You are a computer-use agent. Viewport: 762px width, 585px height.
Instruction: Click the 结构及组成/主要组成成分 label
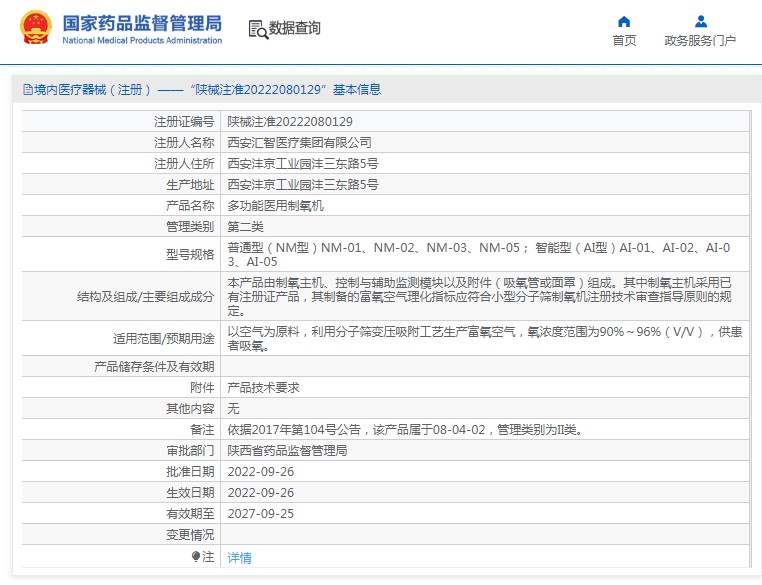(145, 296)
